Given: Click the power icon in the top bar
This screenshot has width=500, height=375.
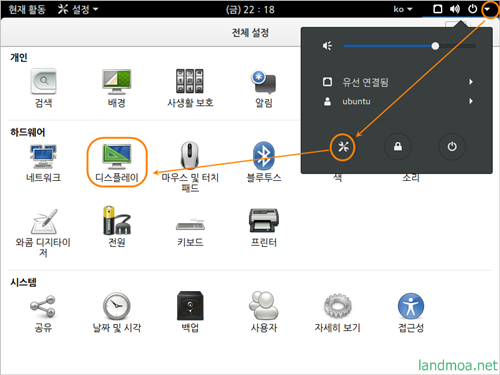Looking at the screenshot, I should [x=472, y=9].
